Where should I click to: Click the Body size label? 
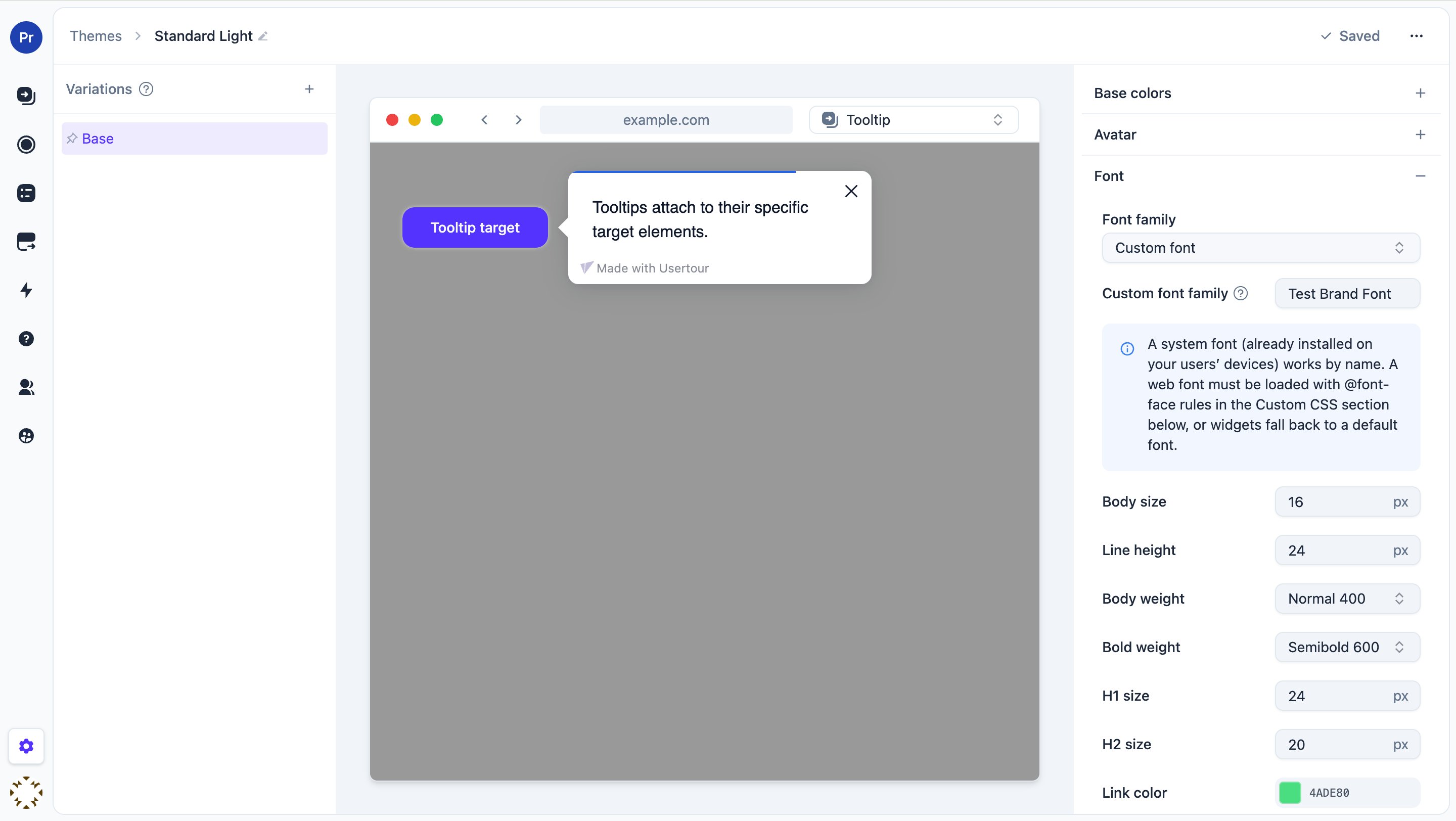1134,501
